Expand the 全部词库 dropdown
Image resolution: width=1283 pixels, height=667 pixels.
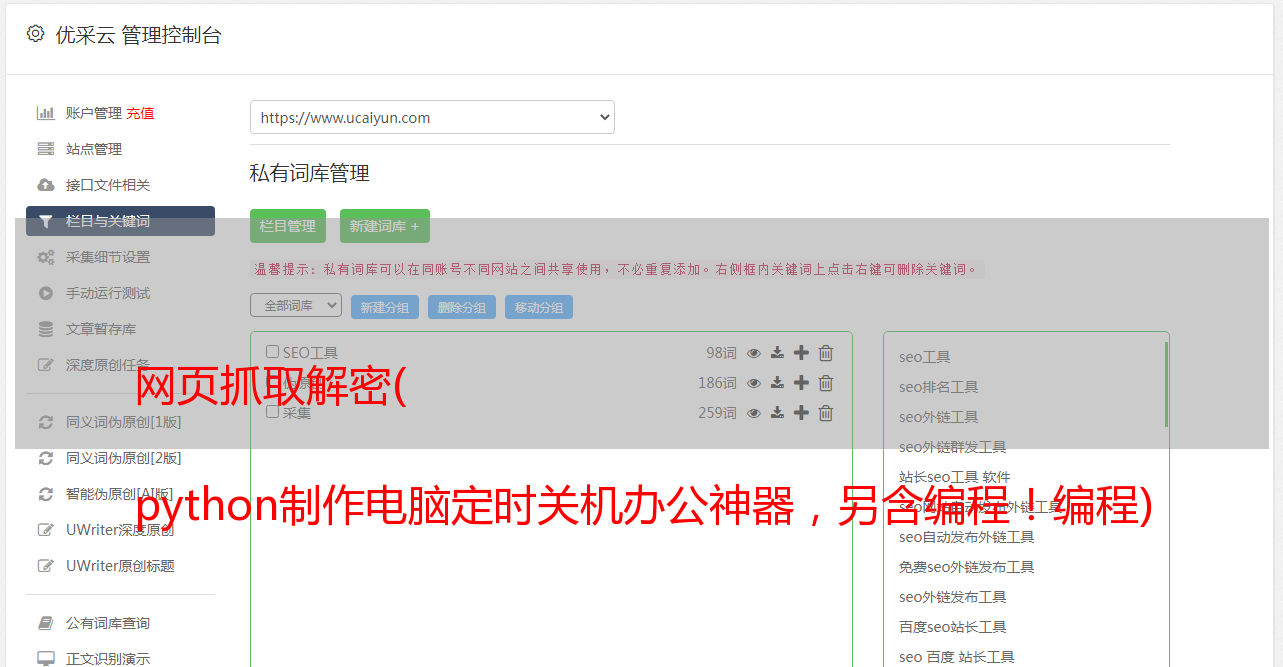(x=296, y=305)
